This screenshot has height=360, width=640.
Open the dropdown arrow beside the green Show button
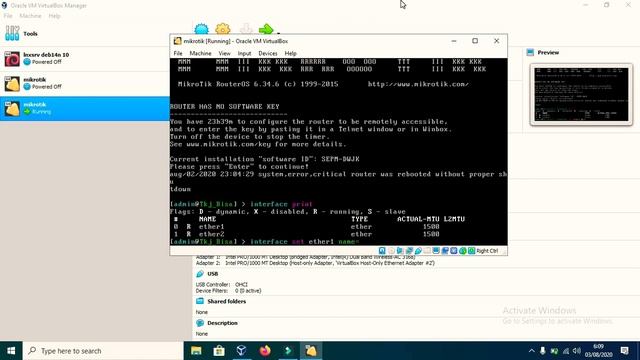point(278,33)
